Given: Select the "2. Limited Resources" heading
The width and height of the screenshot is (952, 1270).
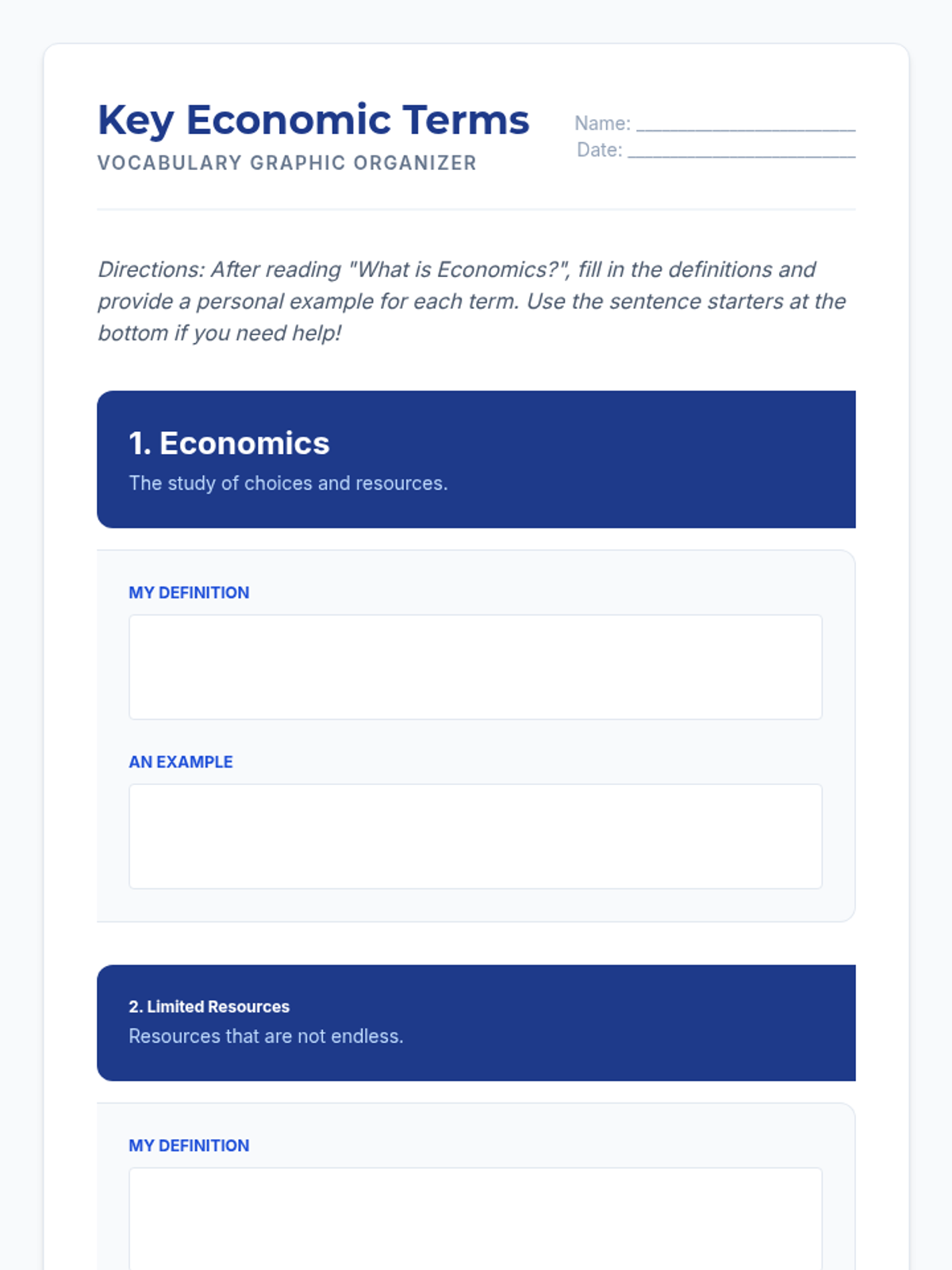Looking at the screenshot, I should pyautogui.click(x=209, y=1006).
